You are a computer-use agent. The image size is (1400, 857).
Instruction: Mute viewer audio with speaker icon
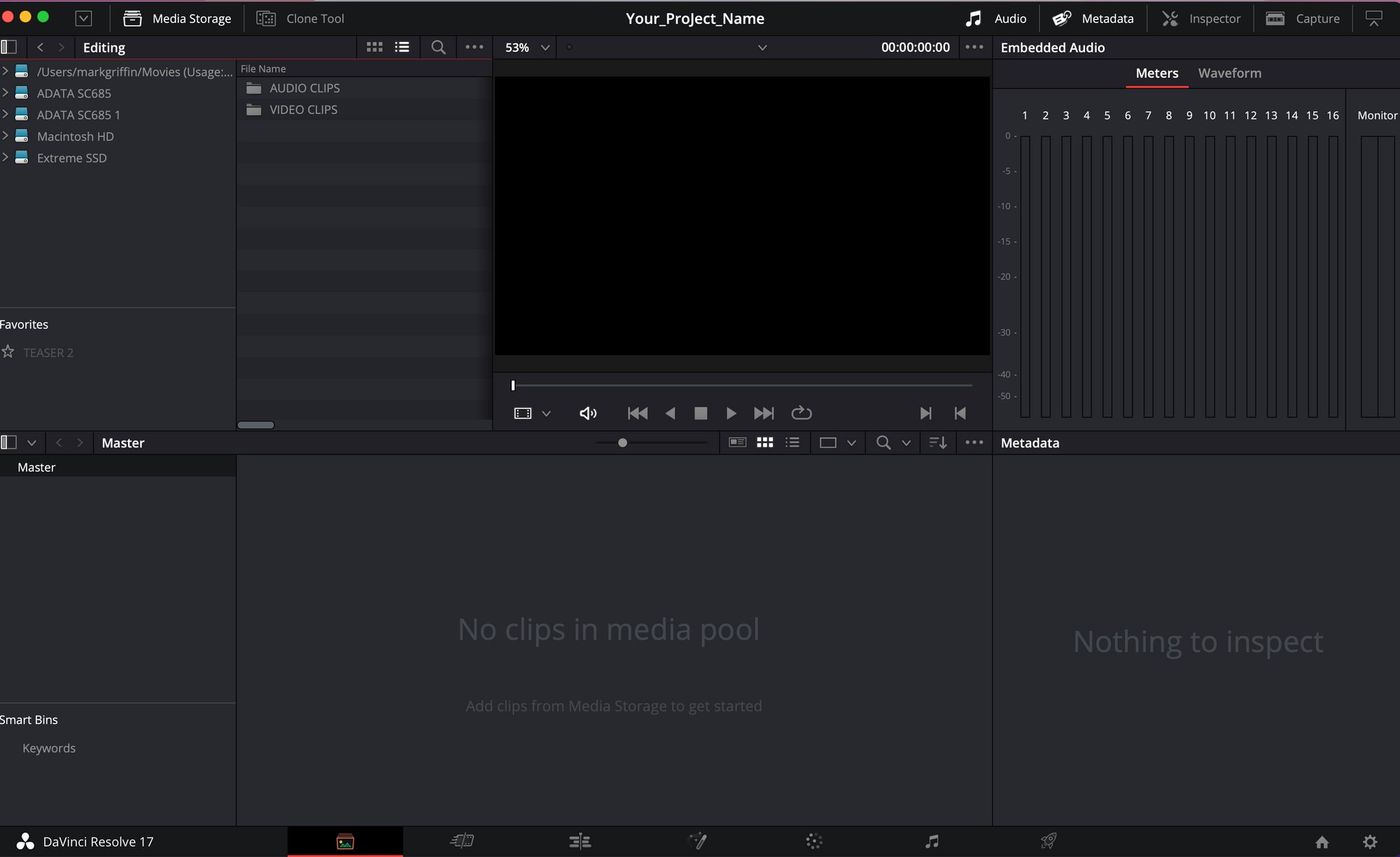click(588, 413)
